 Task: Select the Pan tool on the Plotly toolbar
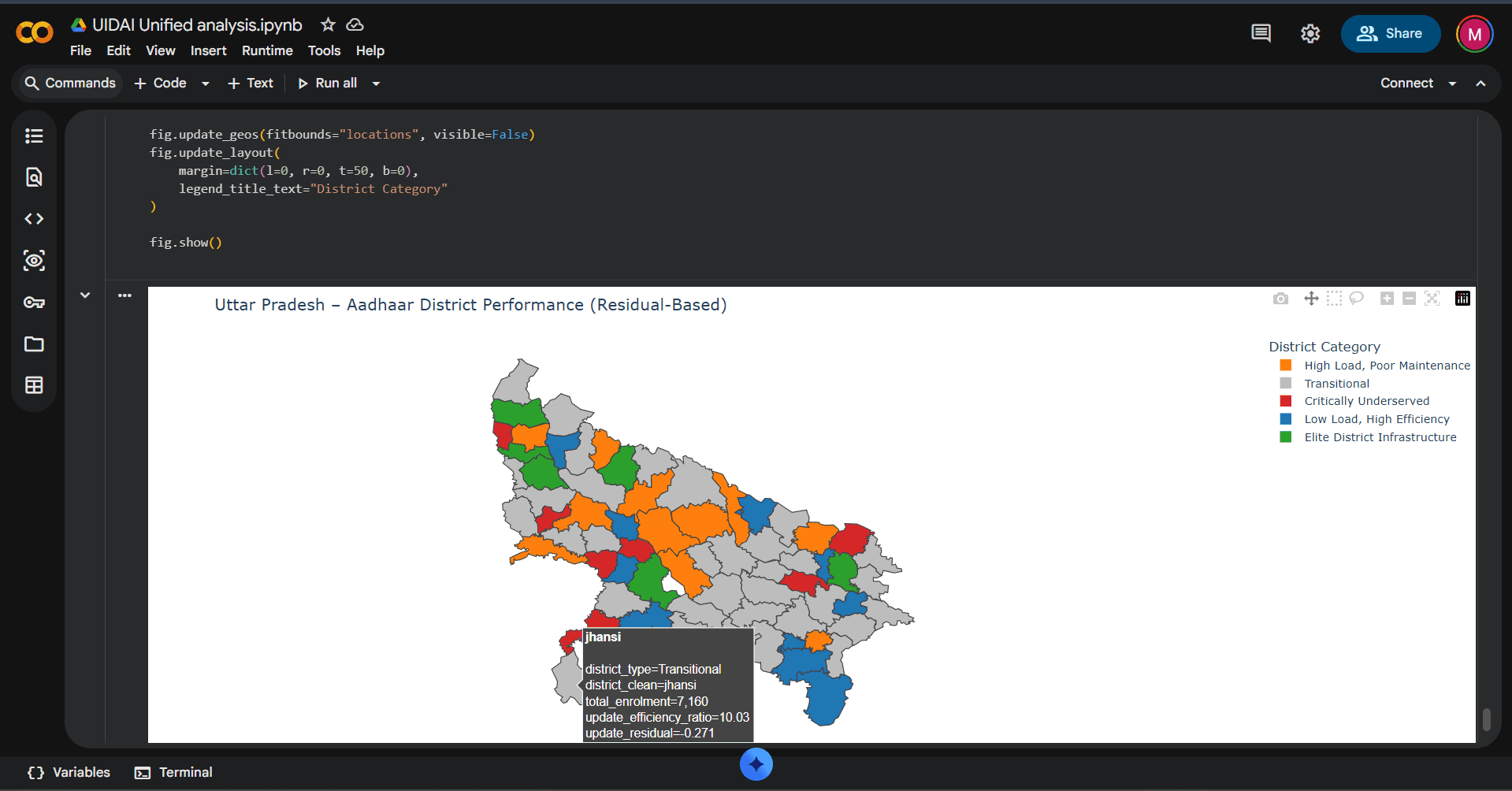click(1311, 299)
